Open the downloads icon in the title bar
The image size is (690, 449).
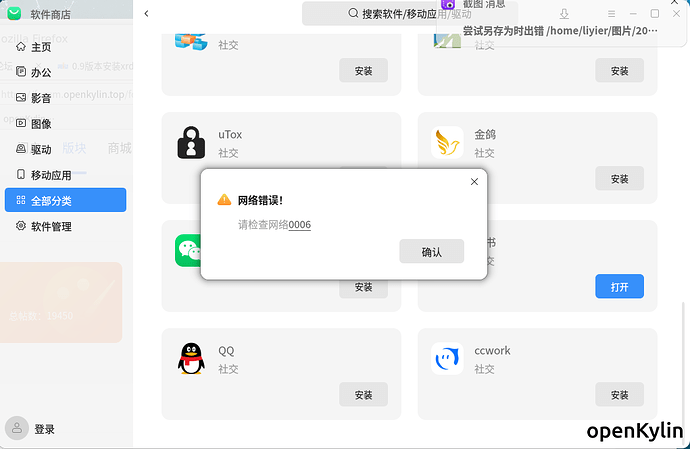564,14
